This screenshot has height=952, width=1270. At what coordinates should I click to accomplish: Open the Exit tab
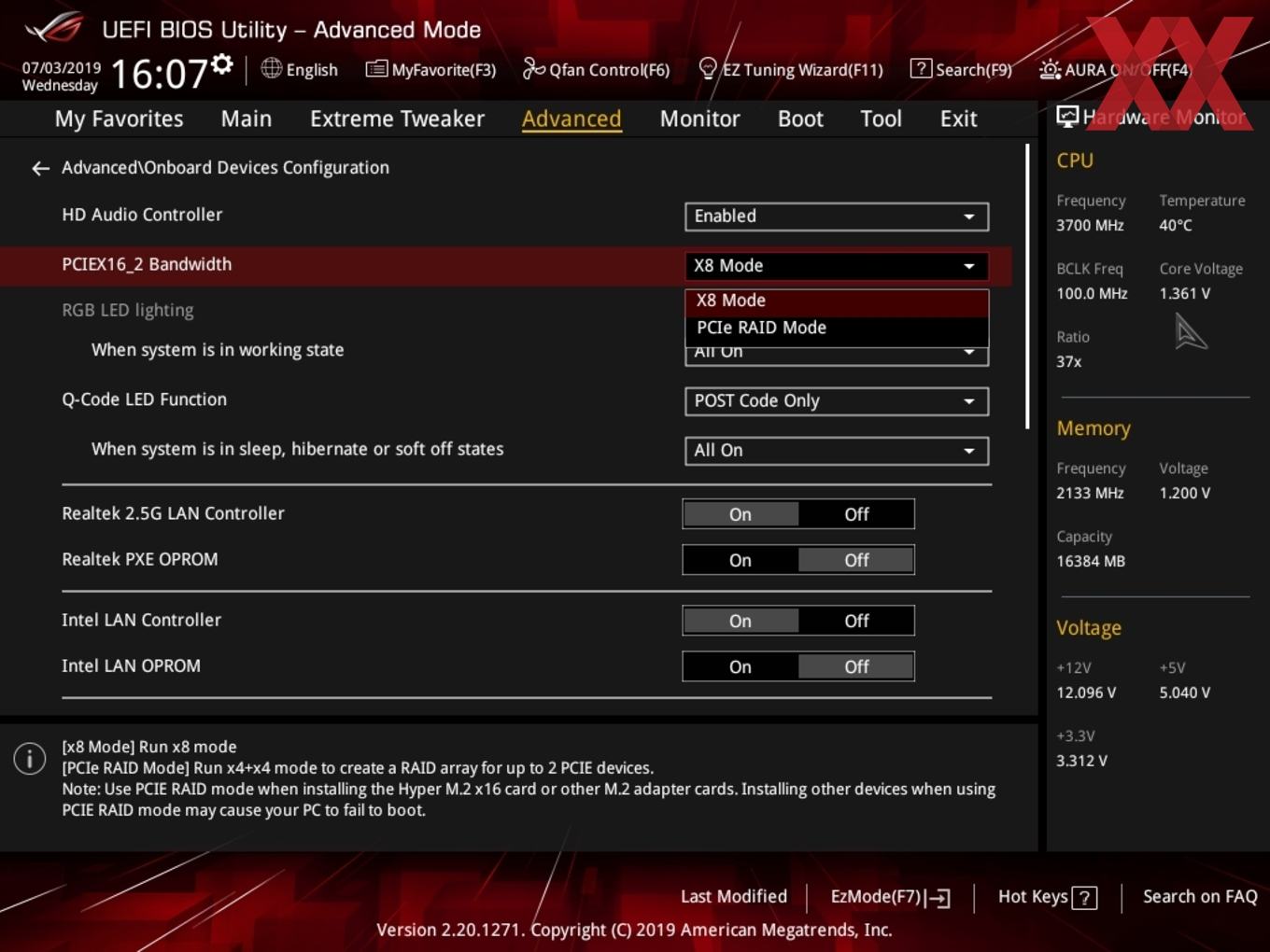(x=958, y=119)
